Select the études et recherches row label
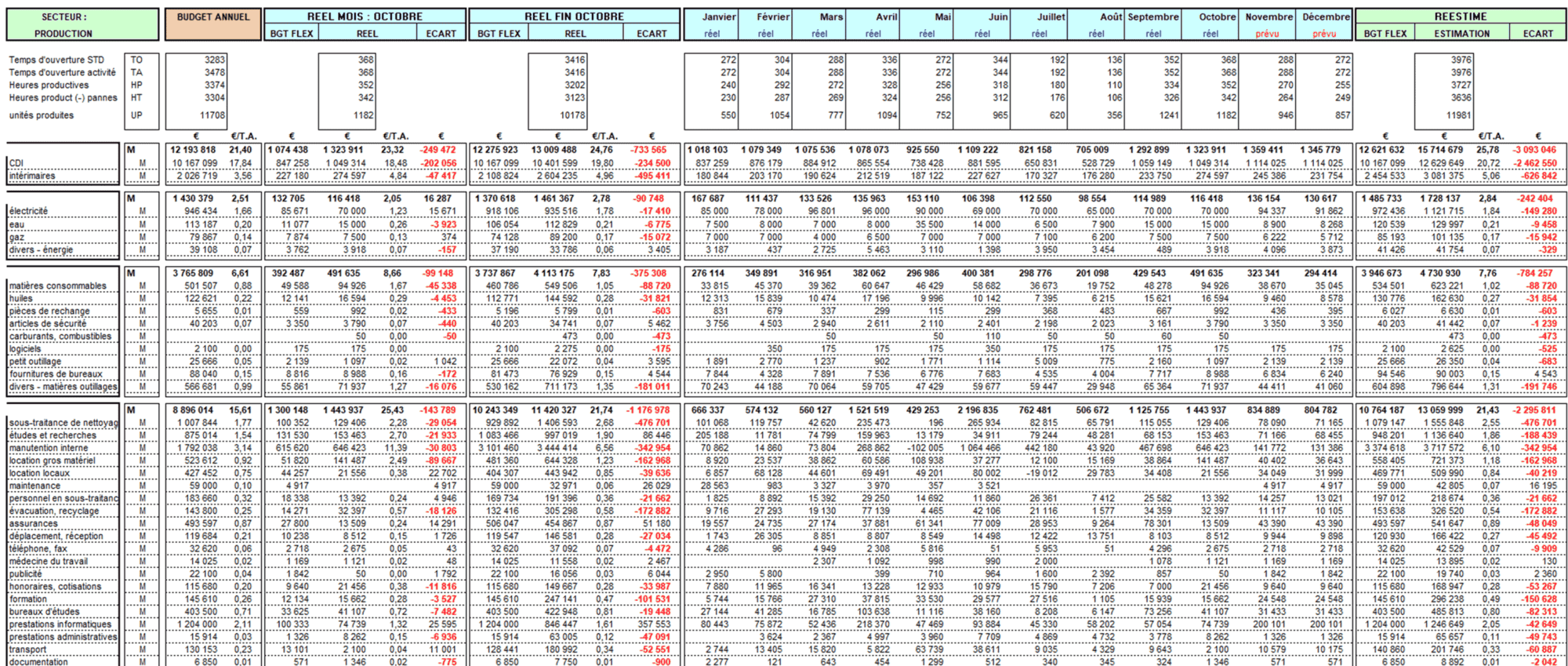The image size is (1568, 666). [53, 435]
